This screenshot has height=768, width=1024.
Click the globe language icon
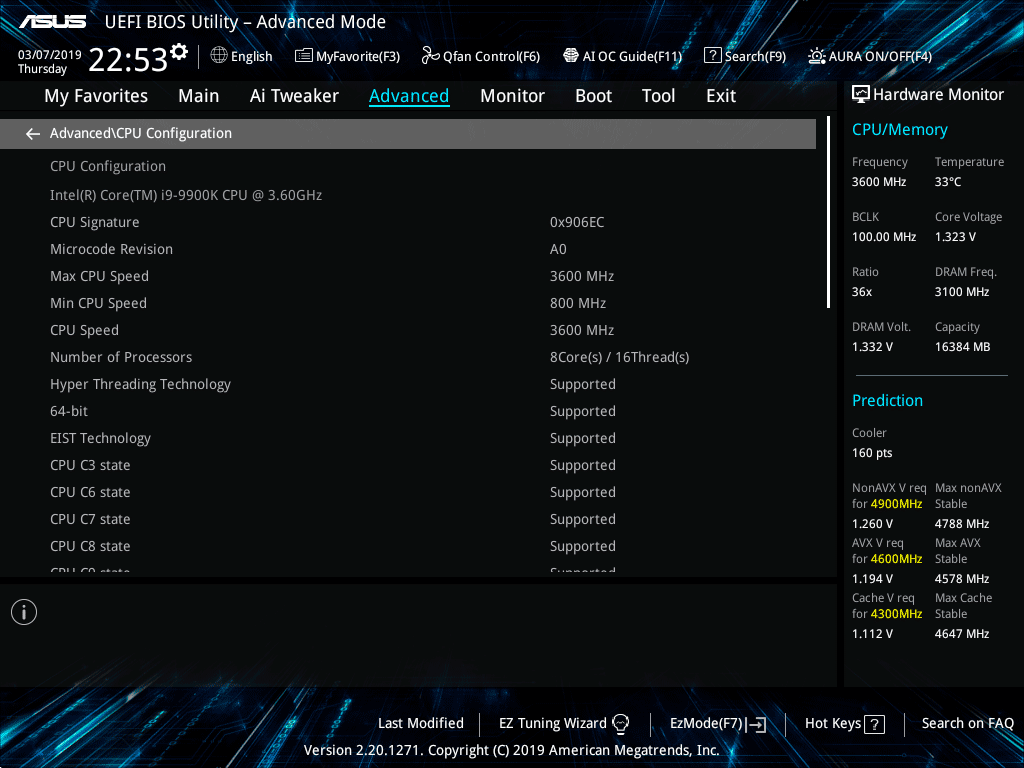[219, 56]
